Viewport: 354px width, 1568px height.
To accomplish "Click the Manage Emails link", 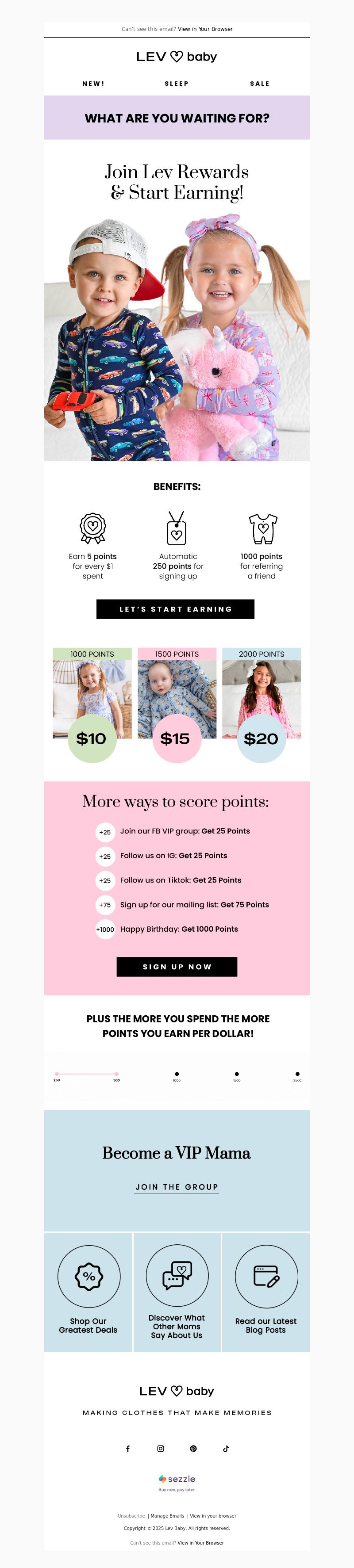I will (x=168, y=1516).
